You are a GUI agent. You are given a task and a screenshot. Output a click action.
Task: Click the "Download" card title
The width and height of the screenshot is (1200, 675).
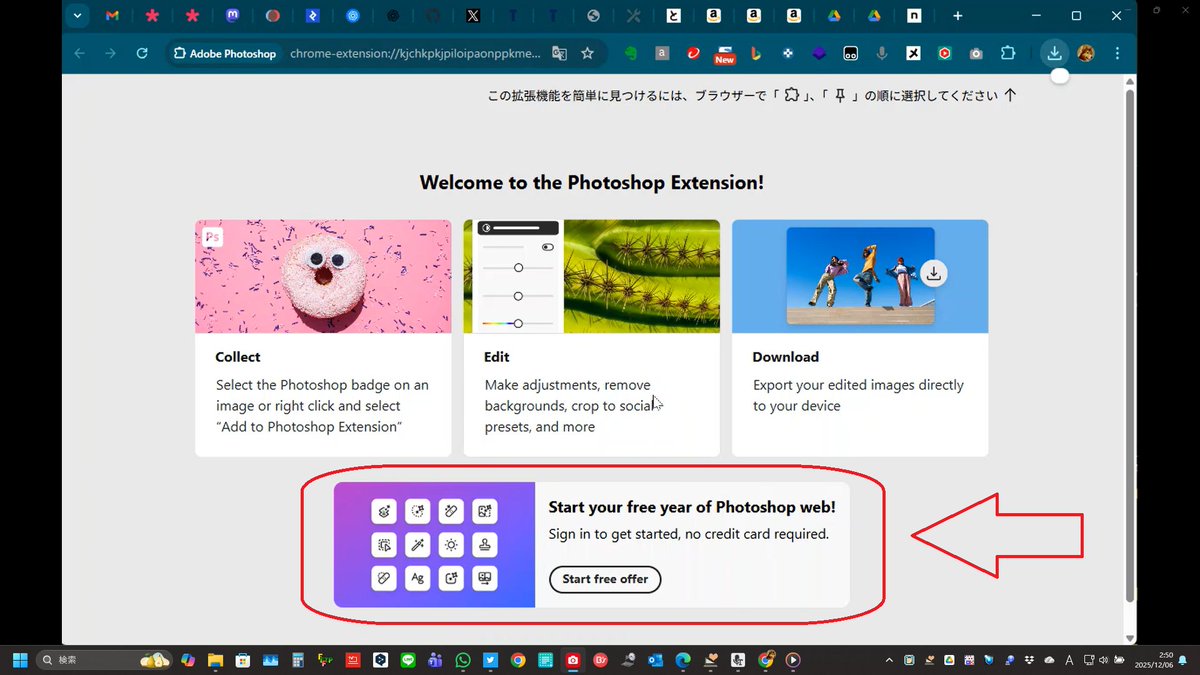click(x=786, y=357)
